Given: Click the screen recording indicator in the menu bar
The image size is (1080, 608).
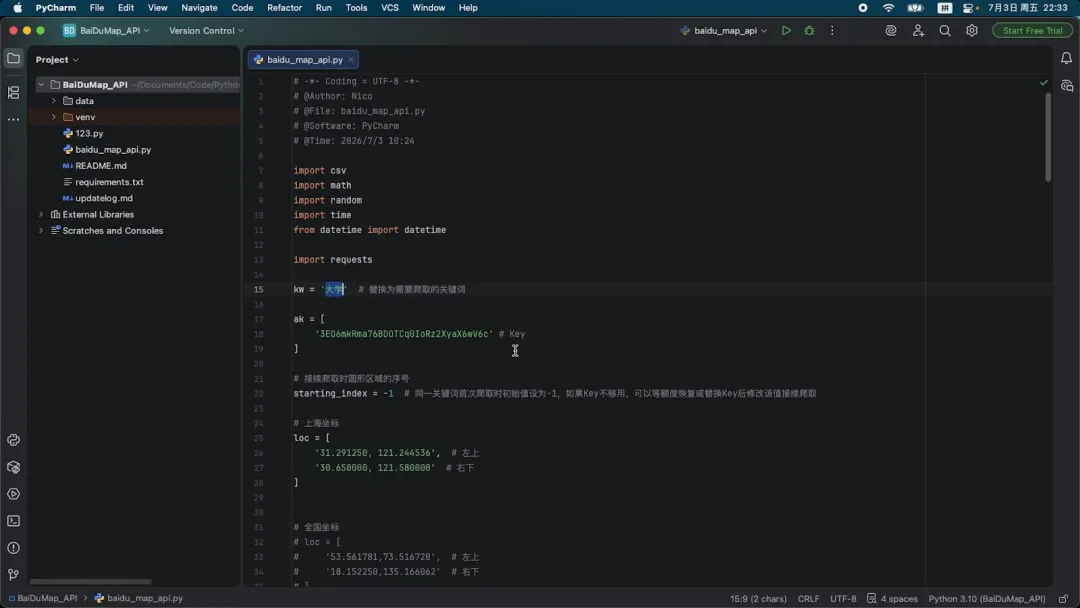Looking at the screenshot, I should coord(862,8).
